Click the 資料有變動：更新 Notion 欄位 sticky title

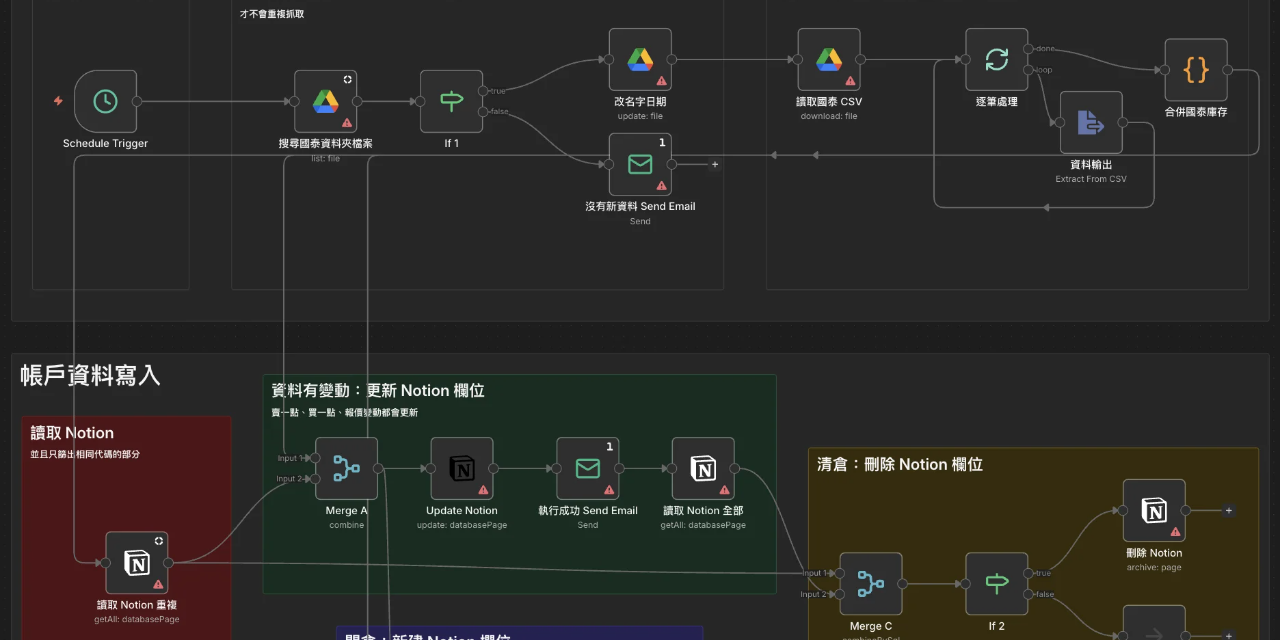coord(378,391)
